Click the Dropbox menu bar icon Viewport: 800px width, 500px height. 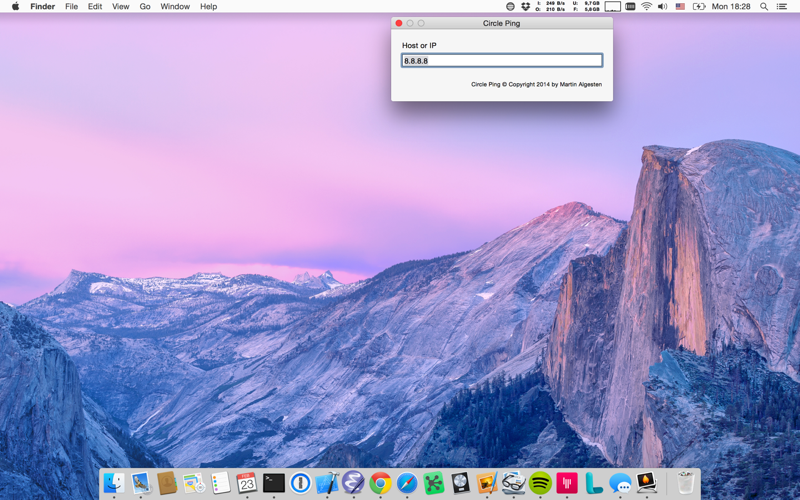tap(526, 7)
